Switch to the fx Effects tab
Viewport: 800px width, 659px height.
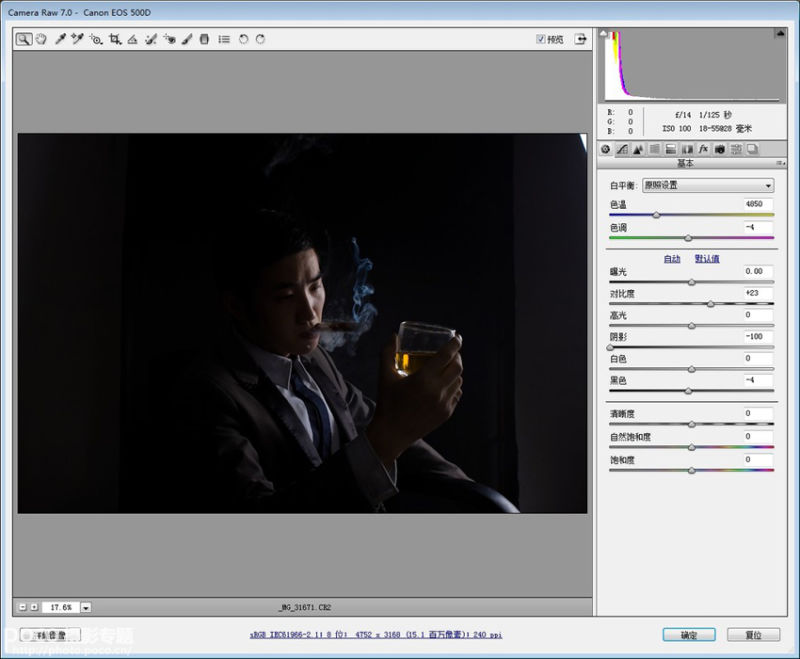[x=703, y=149]
